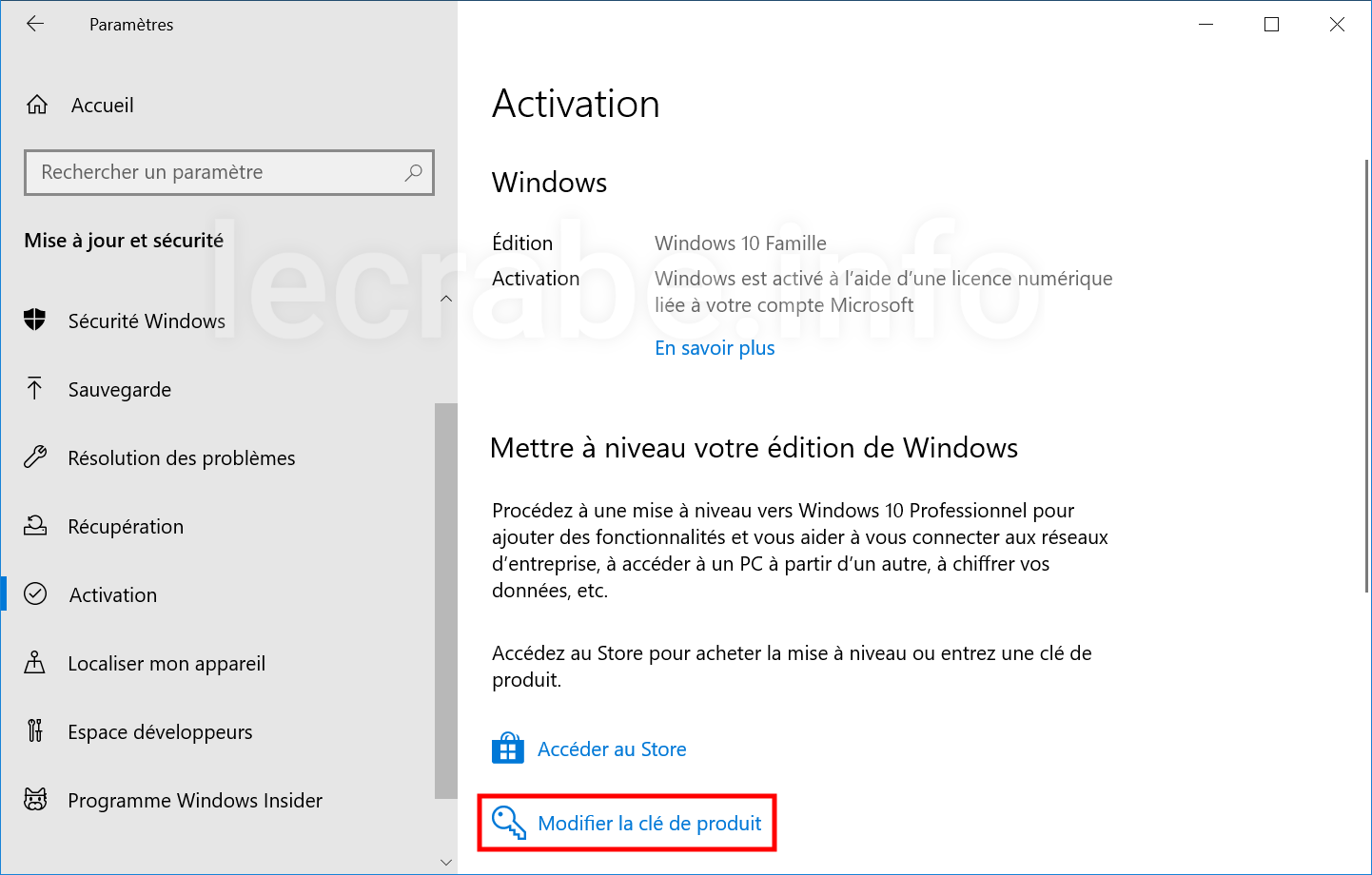Click the search magnifier icon
This screenshot has height=875, width=1372.
413,172
